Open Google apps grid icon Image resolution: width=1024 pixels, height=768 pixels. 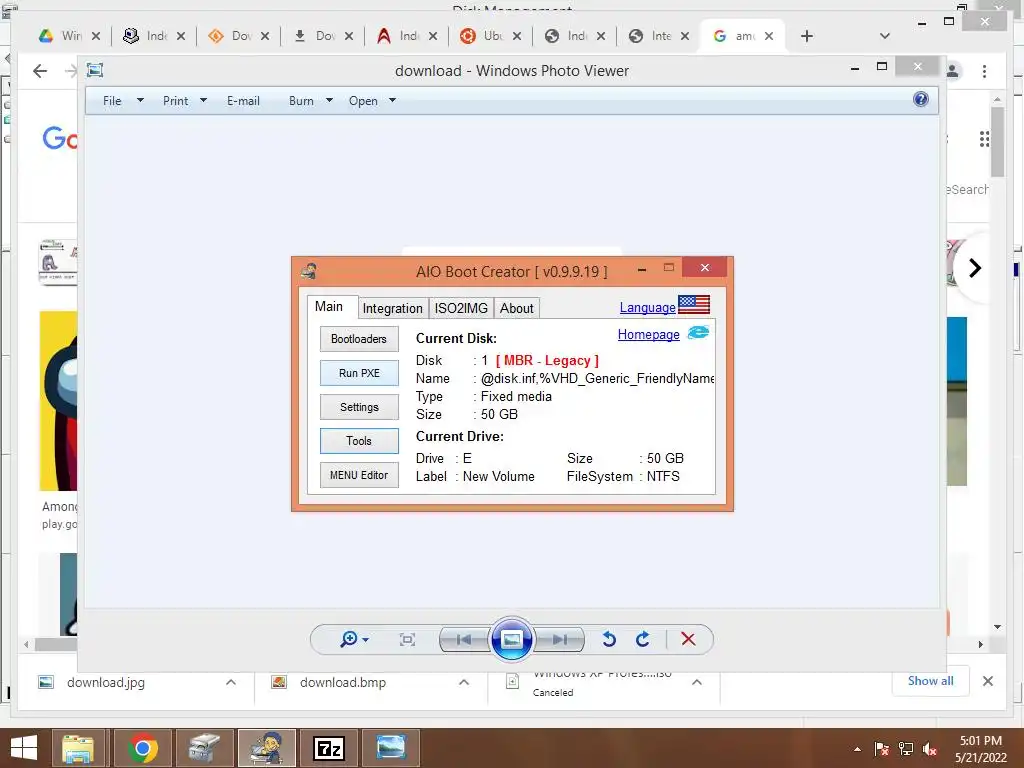[x=984, y=139]
